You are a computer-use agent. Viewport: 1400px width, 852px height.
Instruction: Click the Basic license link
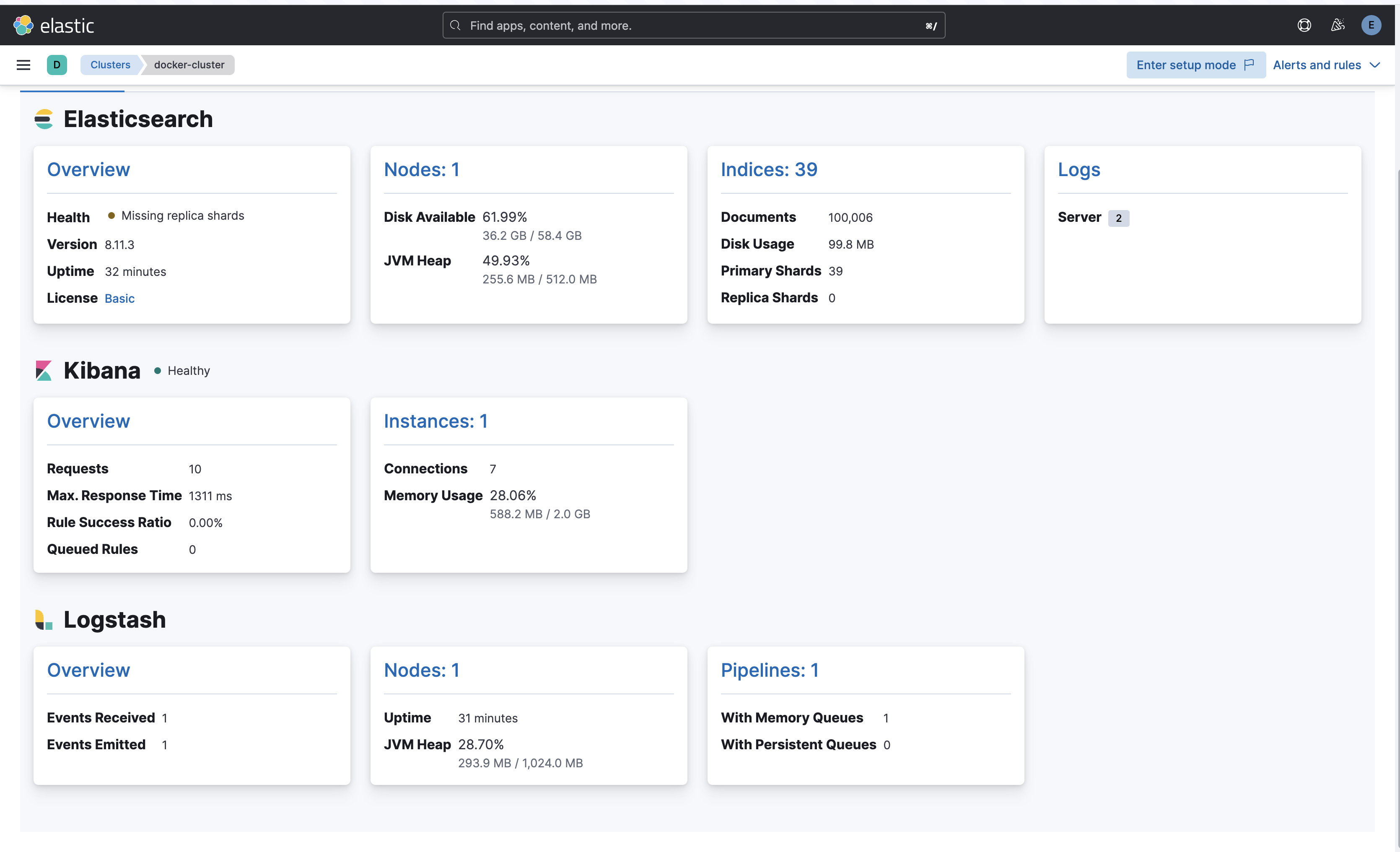point(119,299)
